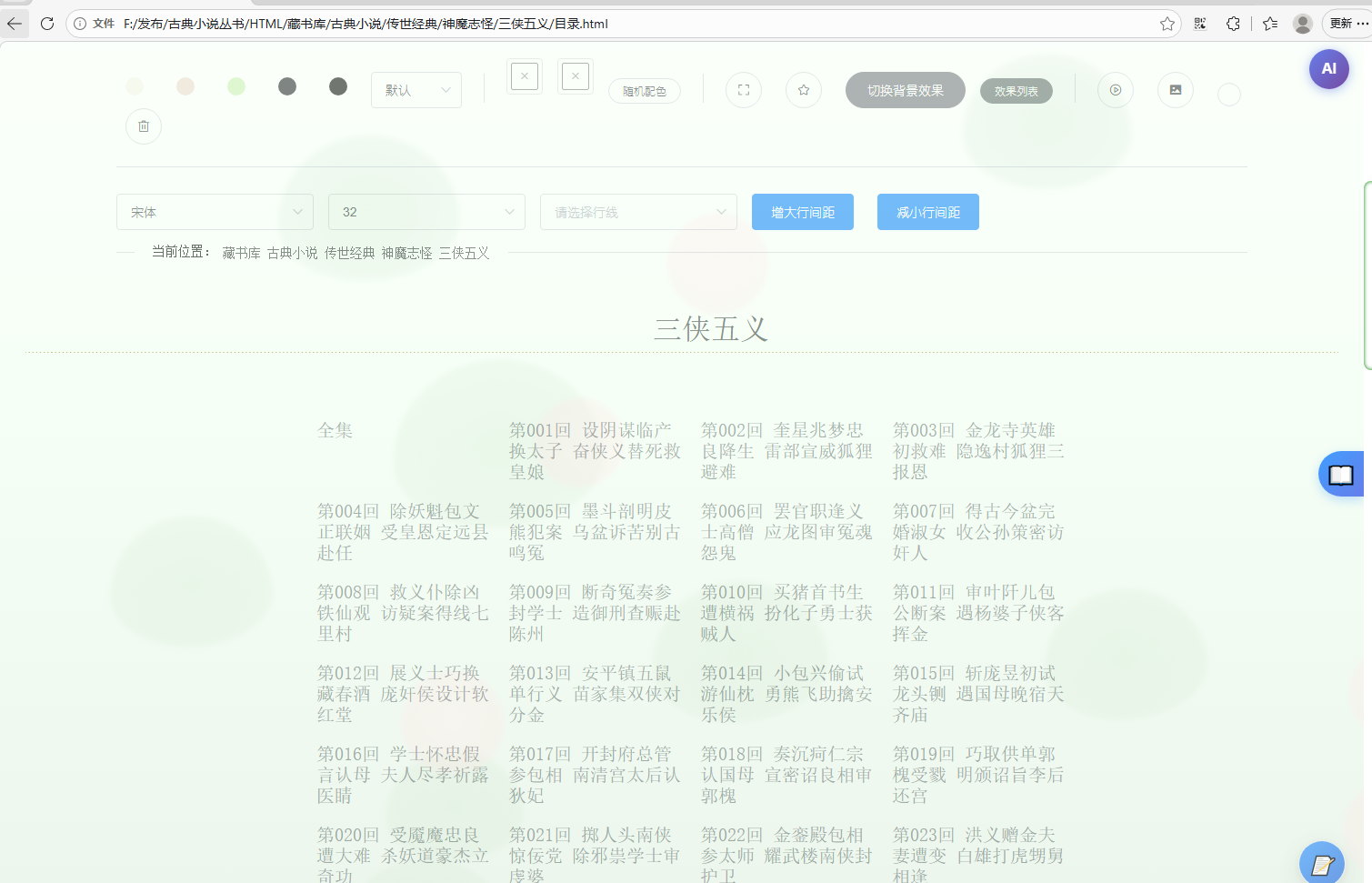Viewport: 1372px width, 883px height.
Task: Click the 效果列表 button
Action: point(1016,91)
